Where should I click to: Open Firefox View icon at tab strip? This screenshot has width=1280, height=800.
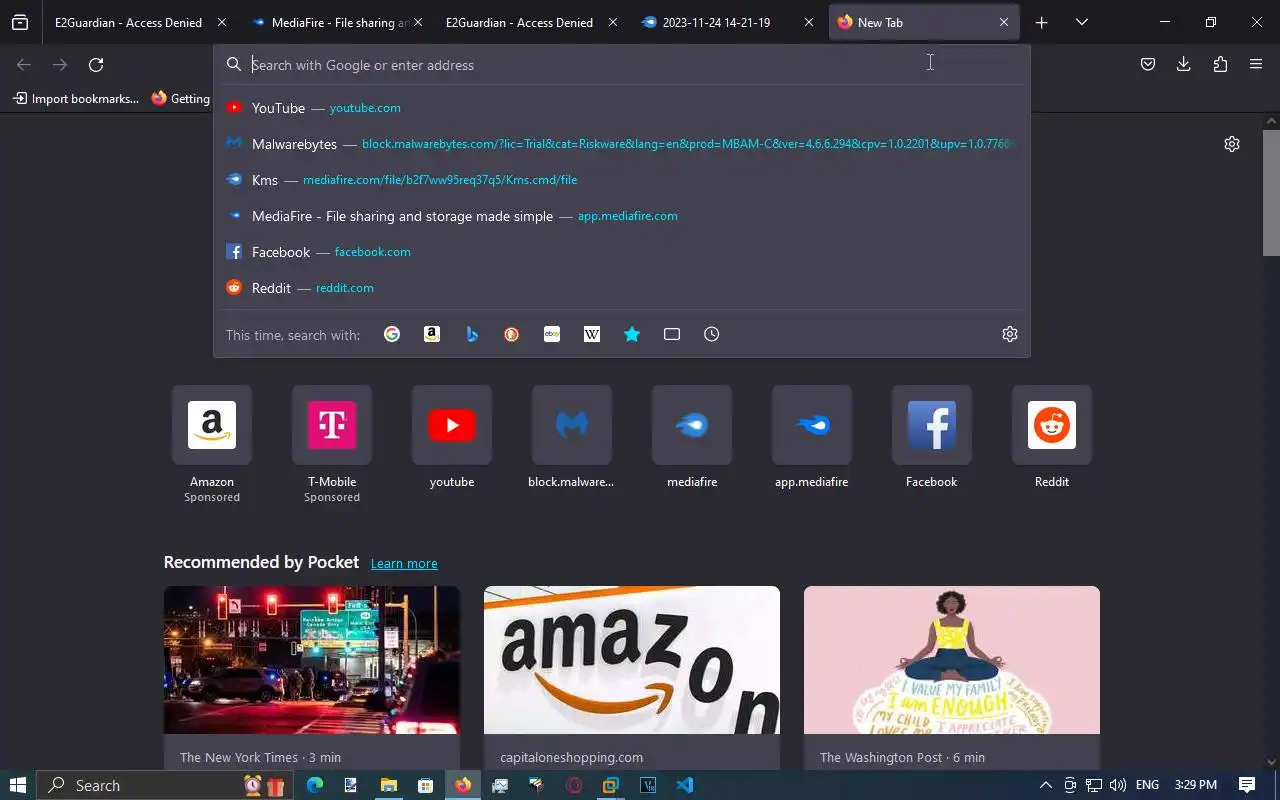20,22
